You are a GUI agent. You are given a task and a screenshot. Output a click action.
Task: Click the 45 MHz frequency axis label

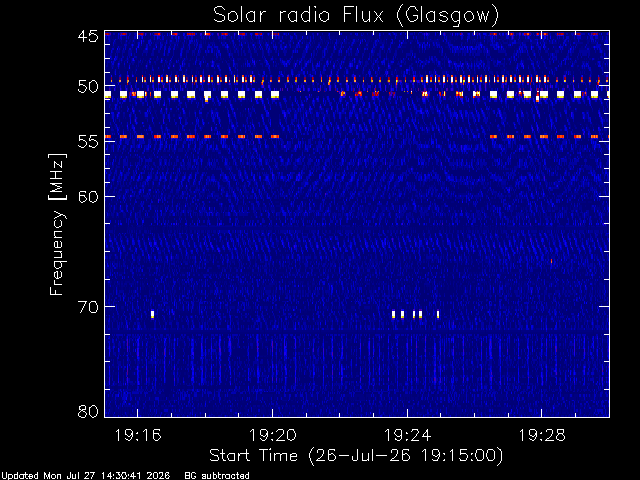click(88, 36)
